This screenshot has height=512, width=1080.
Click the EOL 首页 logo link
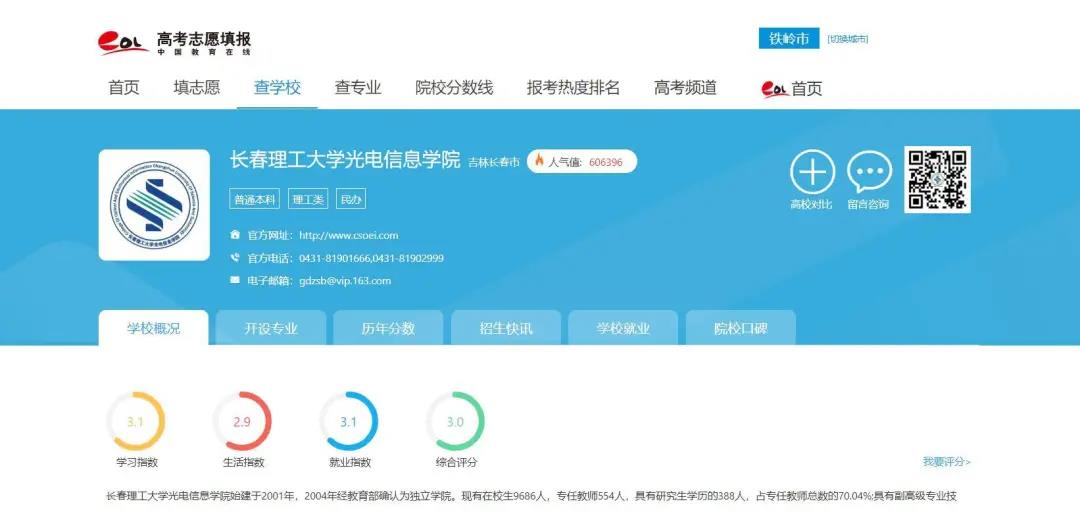[x=792, y=88]
